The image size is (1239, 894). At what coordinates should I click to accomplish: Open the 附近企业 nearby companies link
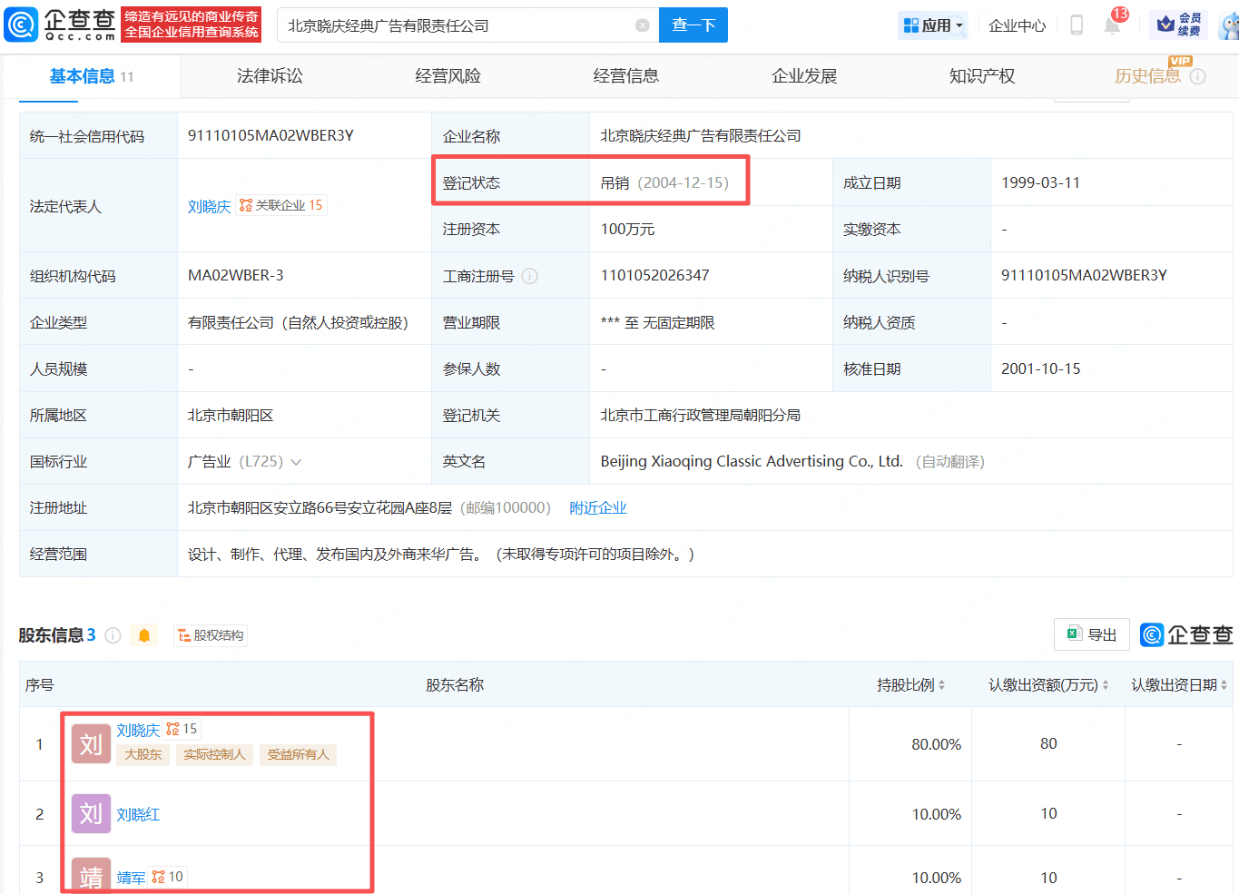click(x=598, y=507)
